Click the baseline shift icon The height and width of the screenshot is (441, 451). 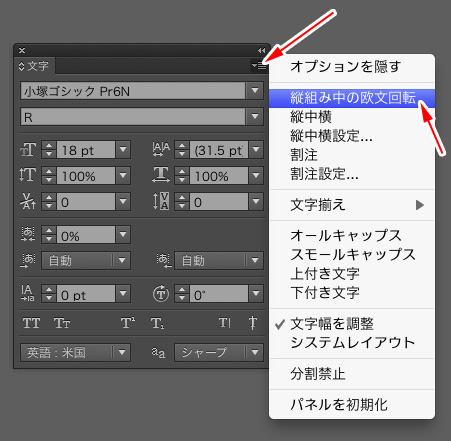[x=27, y=293]
